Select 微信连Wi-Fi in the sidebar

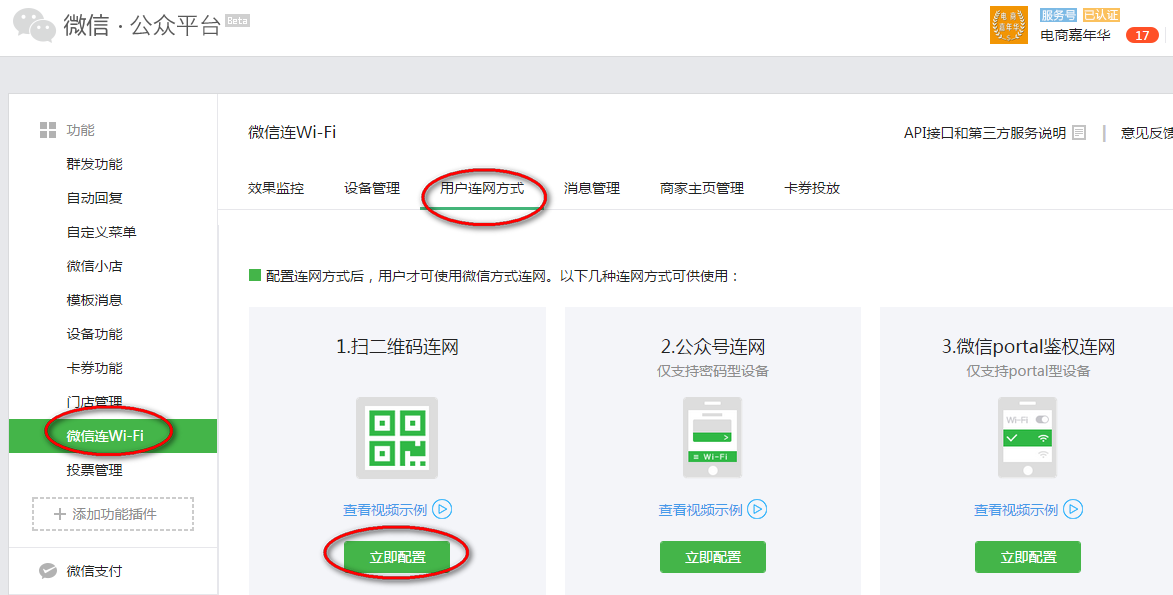(x=113, y=436)
